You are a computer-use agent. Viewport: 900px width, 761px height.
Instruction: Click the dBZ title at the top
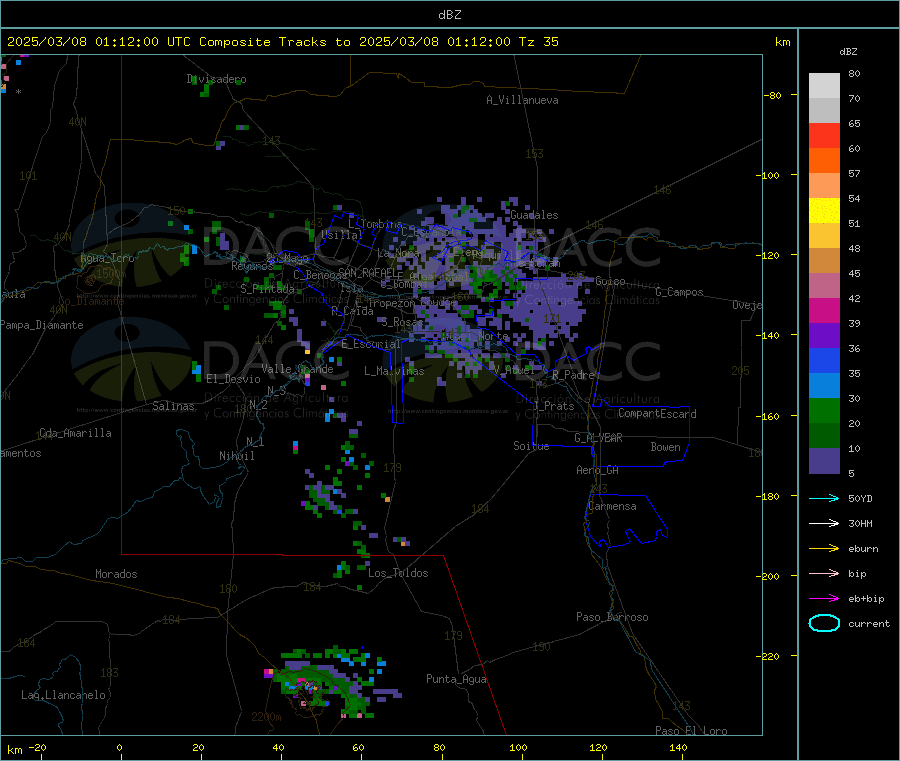[449, 15]
